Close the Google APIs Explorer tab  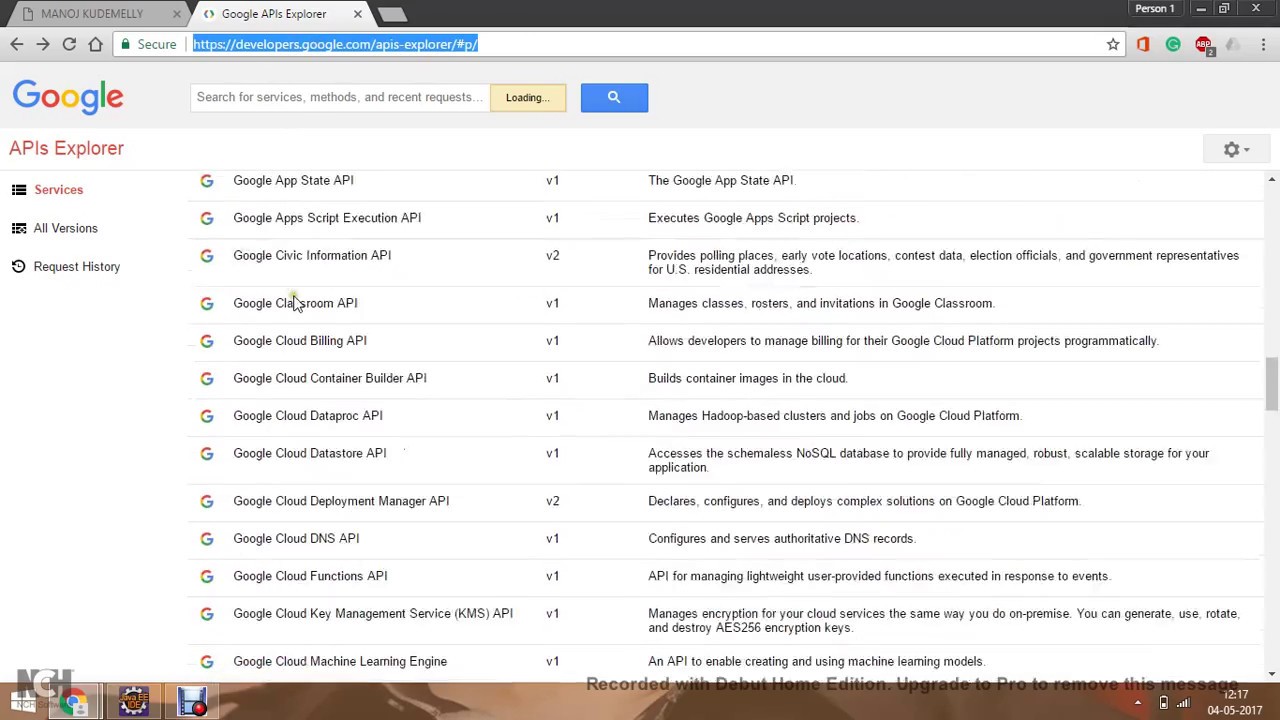(x=357, y=14)
